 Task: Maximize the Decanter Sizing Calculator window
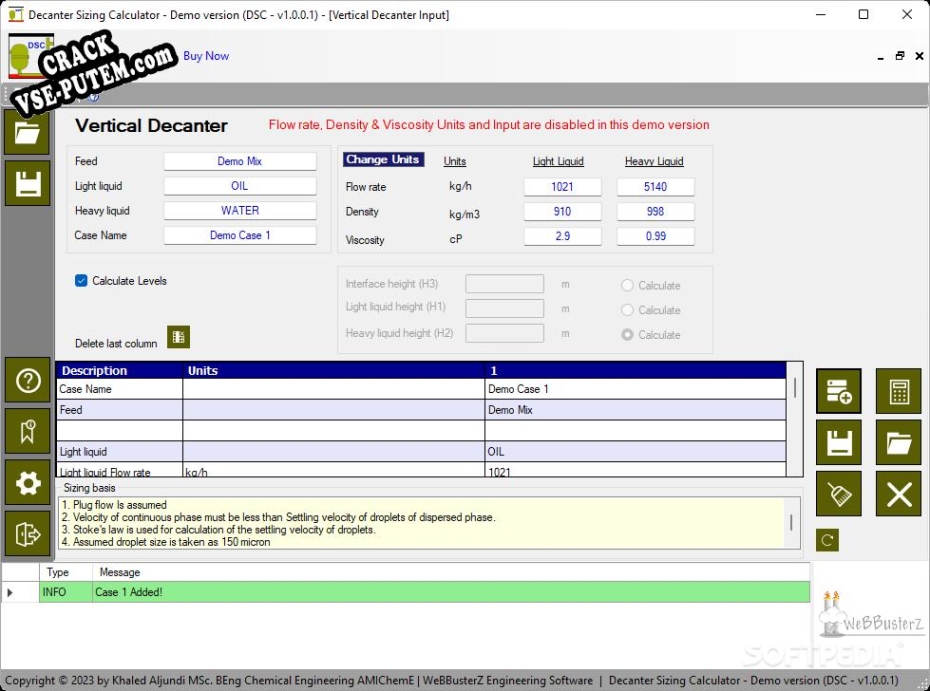864,14
